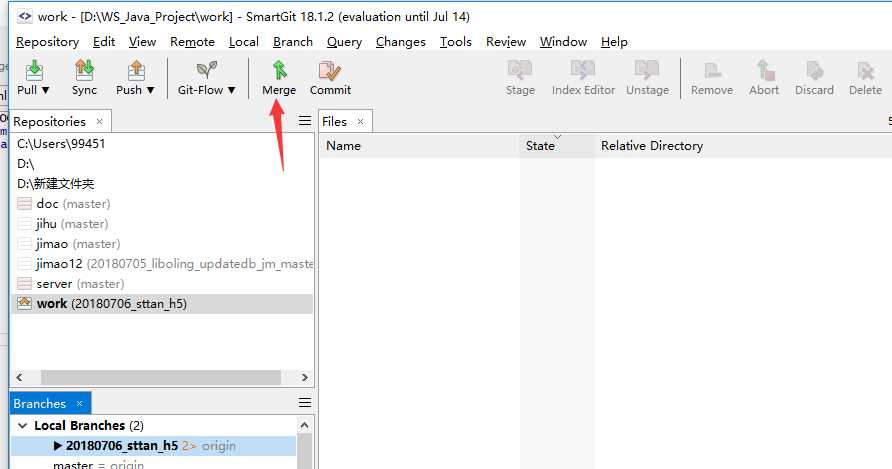Collapse the Local Branches node
The image size is (892, 469).
pyautogui.click(x=23, y=426)
